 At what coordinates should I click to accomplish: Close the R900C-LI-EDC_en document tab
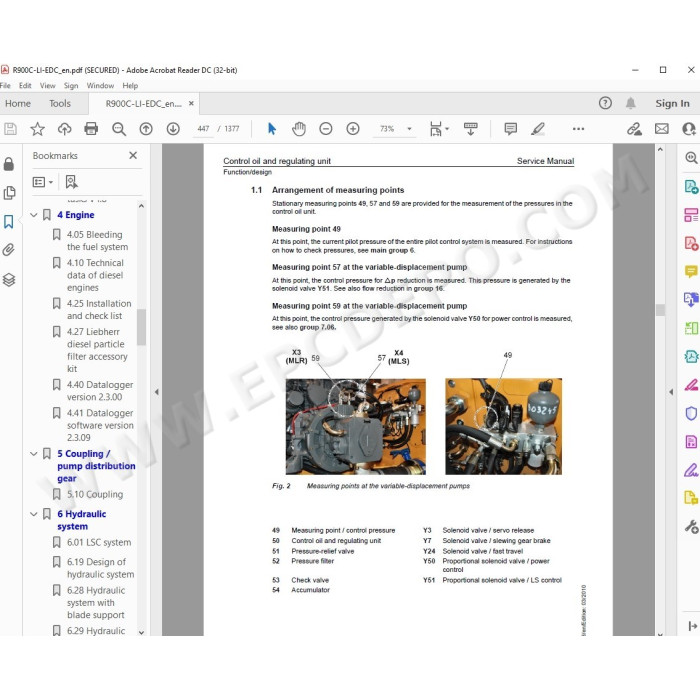click(191, 103)
